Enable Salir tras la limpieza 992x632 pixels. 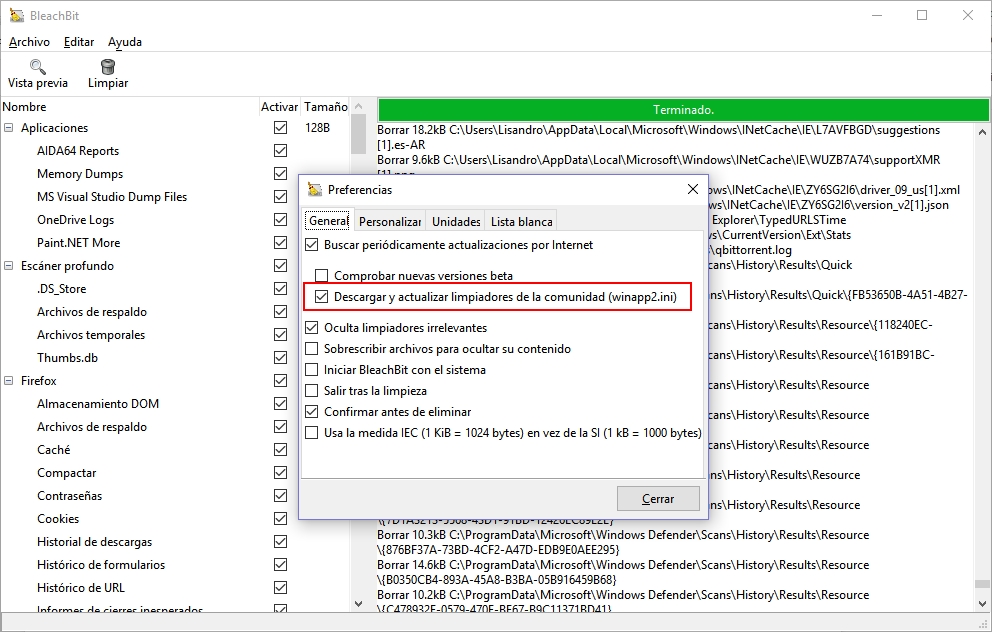311,391
